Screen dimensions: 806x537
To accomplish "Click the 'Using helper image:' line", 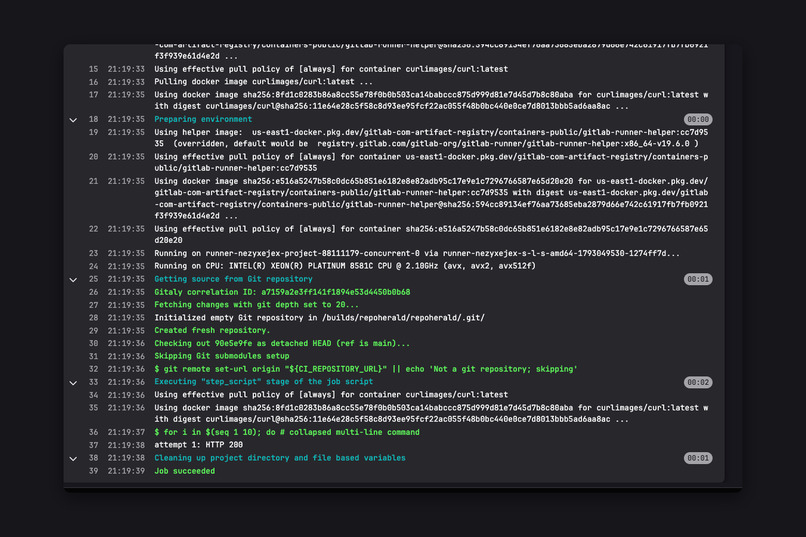I will [431, 138].
